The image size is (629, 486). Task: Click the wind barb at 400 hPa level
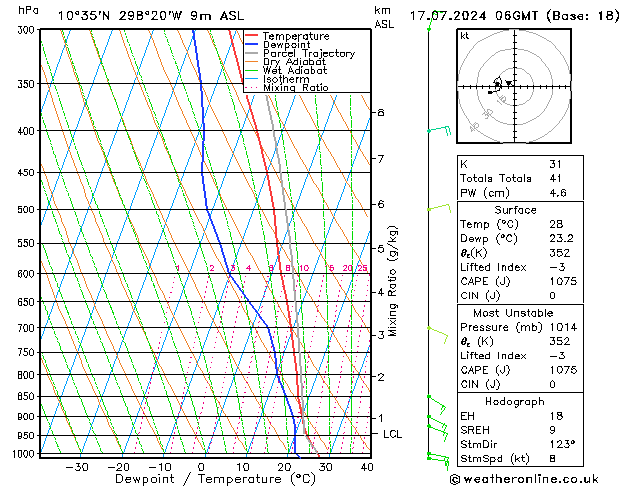(x=440, y=130)
